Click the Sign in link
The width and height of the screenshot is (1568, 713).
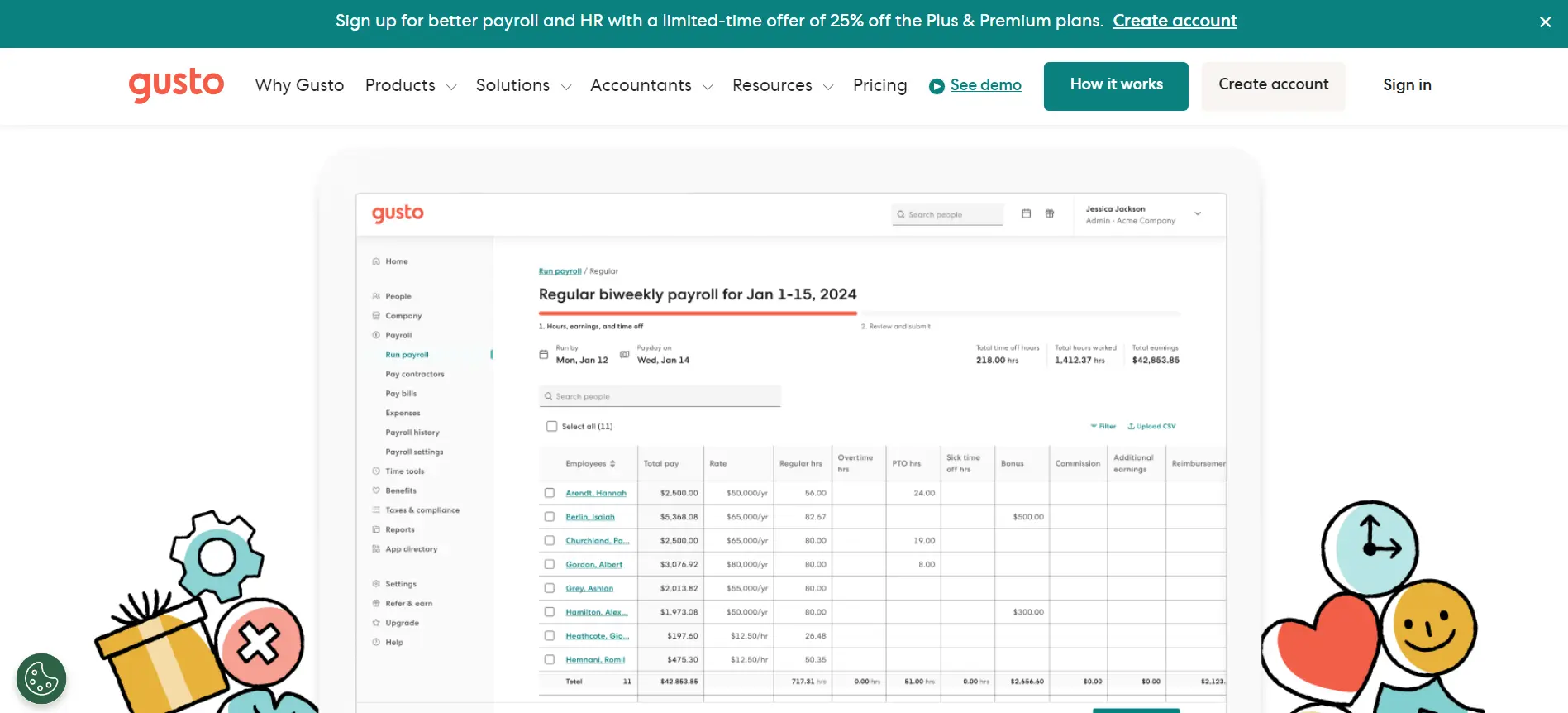(1407, 85)
